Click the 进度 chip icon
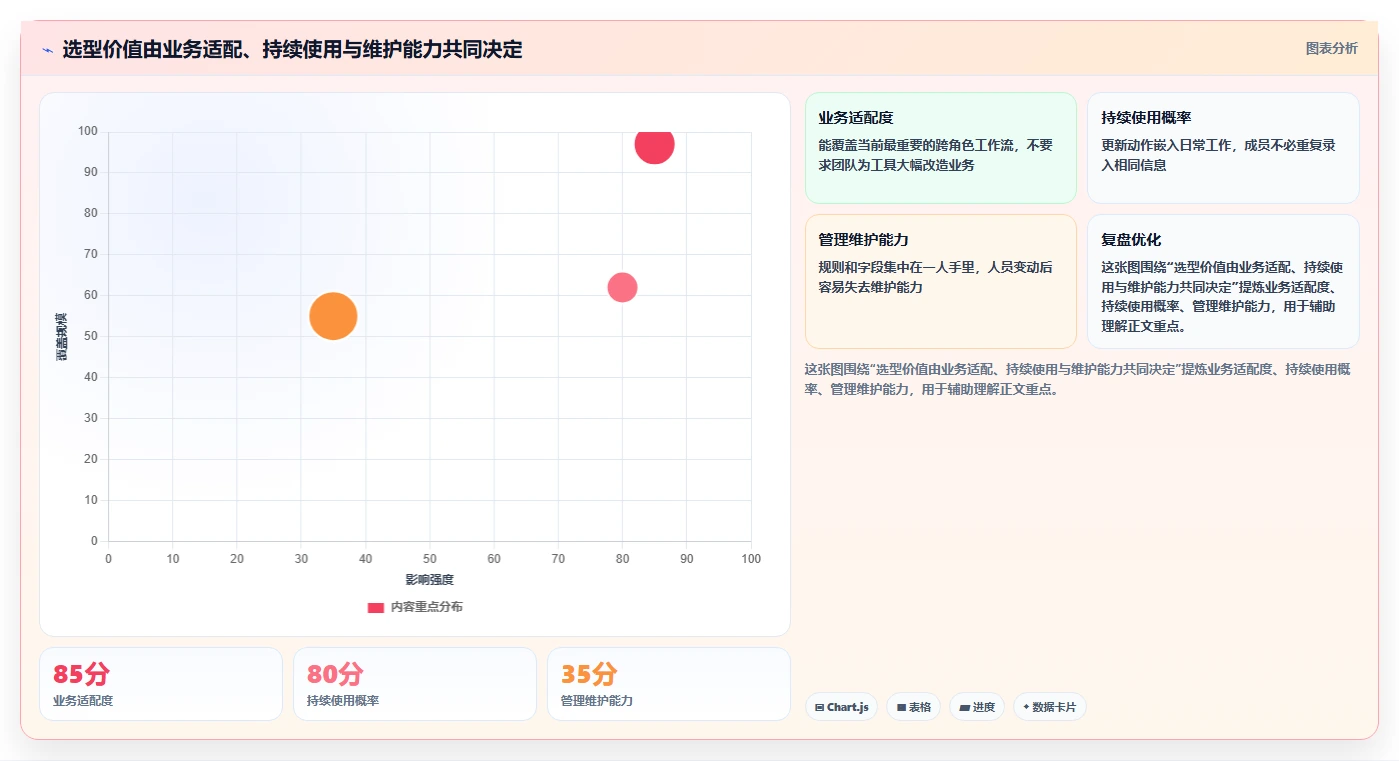Image resolution: width=1399 pixels, height=761 pixels. tap(964, 707)
